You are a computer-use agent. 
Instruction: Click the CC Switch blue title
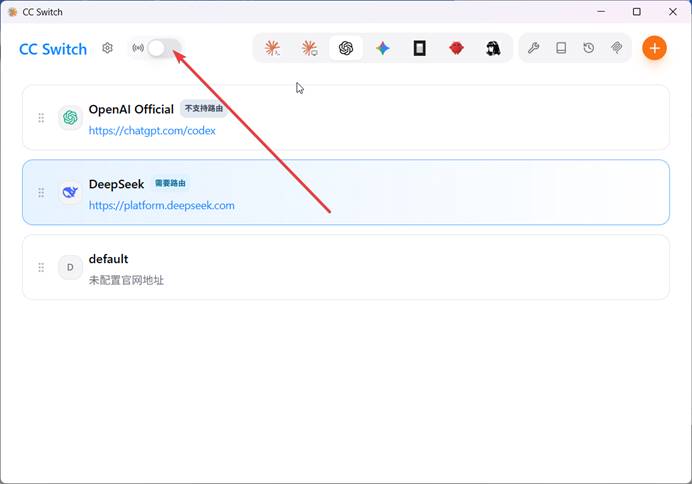tap(53, 49)
